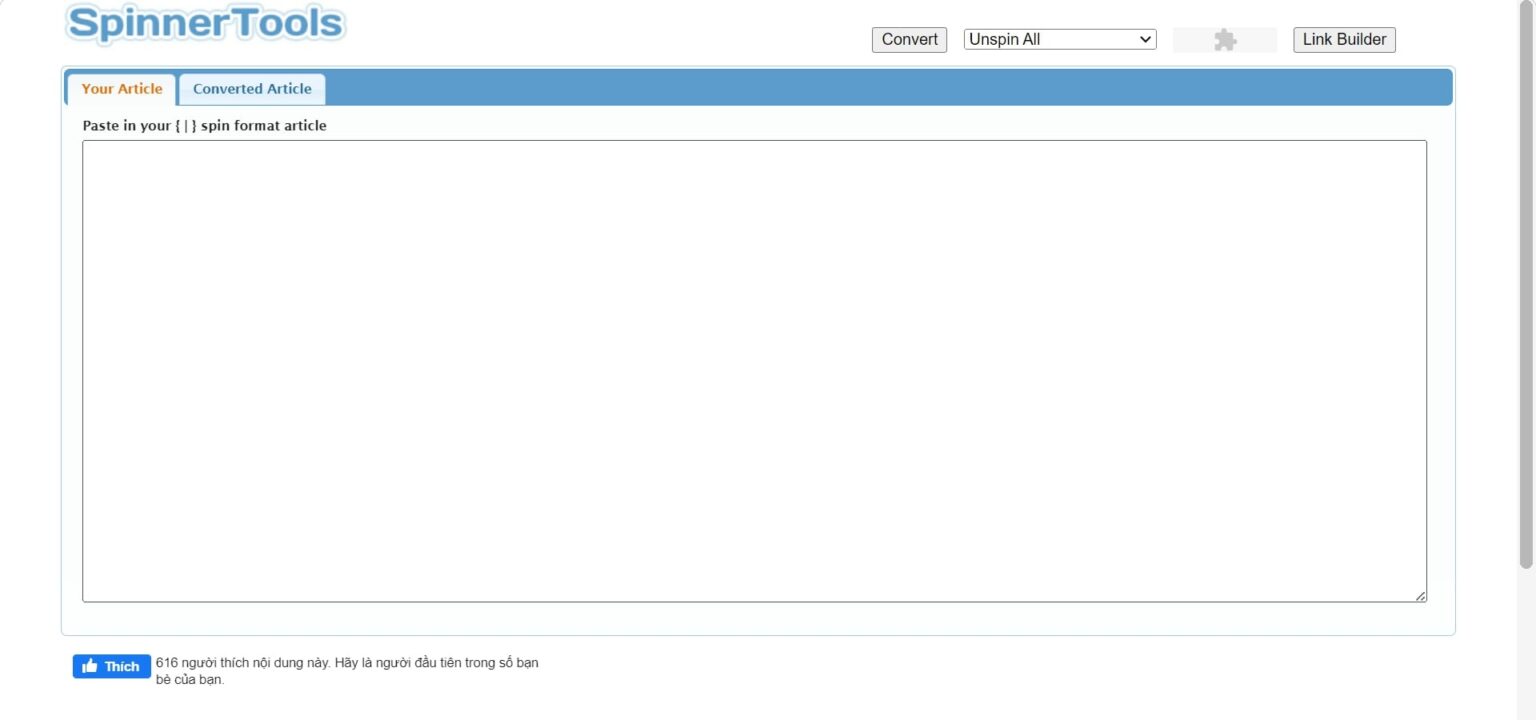Click the "Paste in your { | } spin format article" label
The image size is (1536, 720).
pyautogui.click(x=204, y=126)
